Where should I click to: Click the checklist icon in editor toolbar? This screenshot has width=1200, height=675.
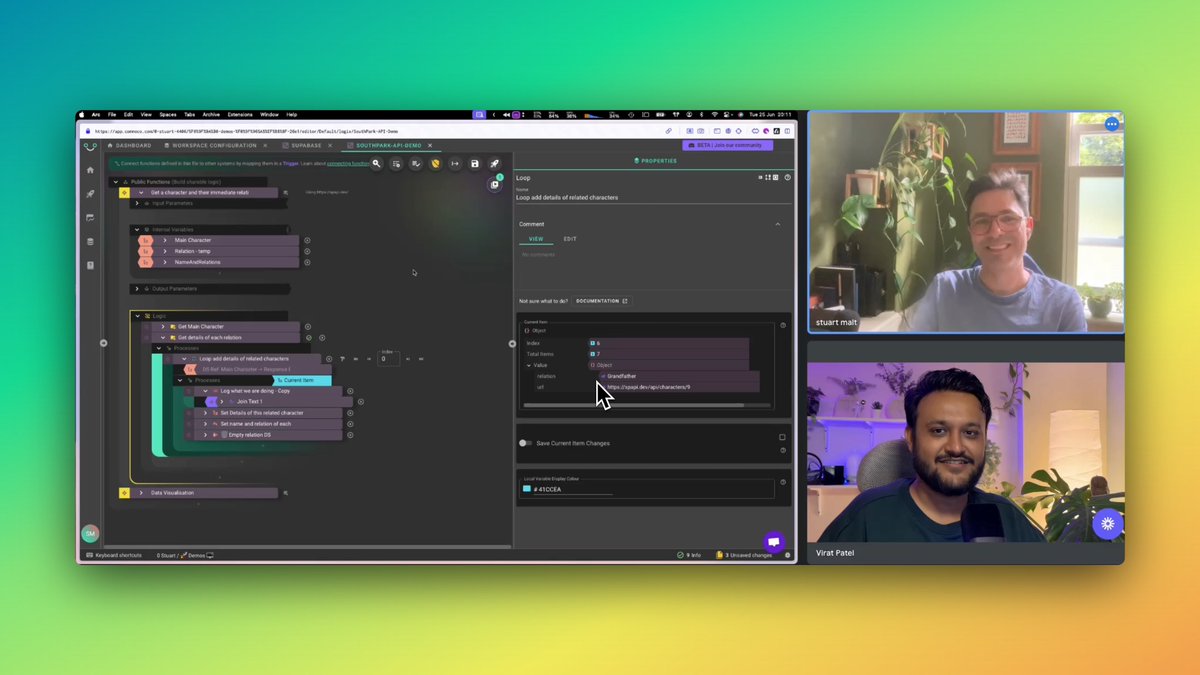pos(416,163)
